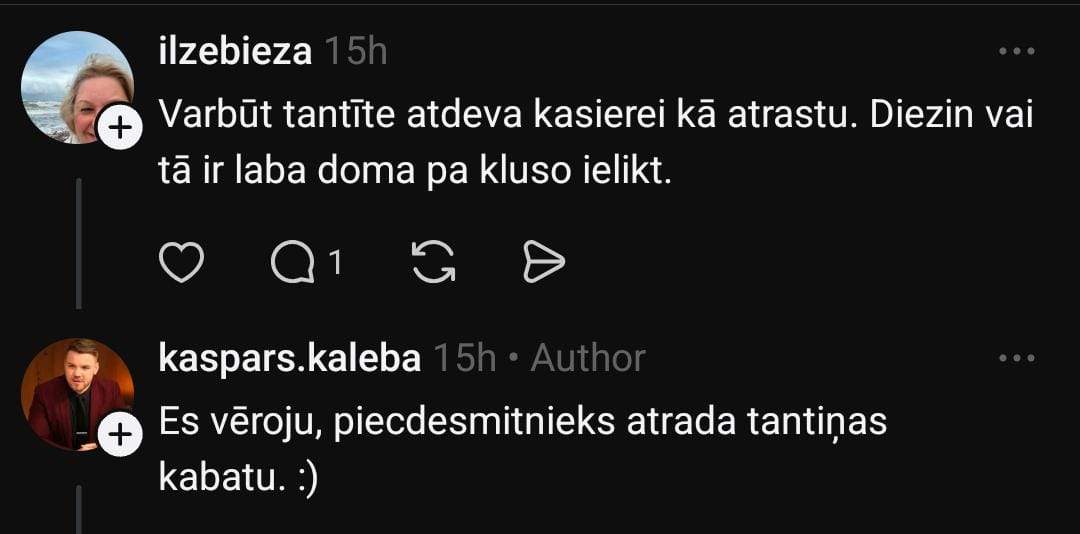Repost ilzebieza's comment using the arrows icon

pos(434,262)
